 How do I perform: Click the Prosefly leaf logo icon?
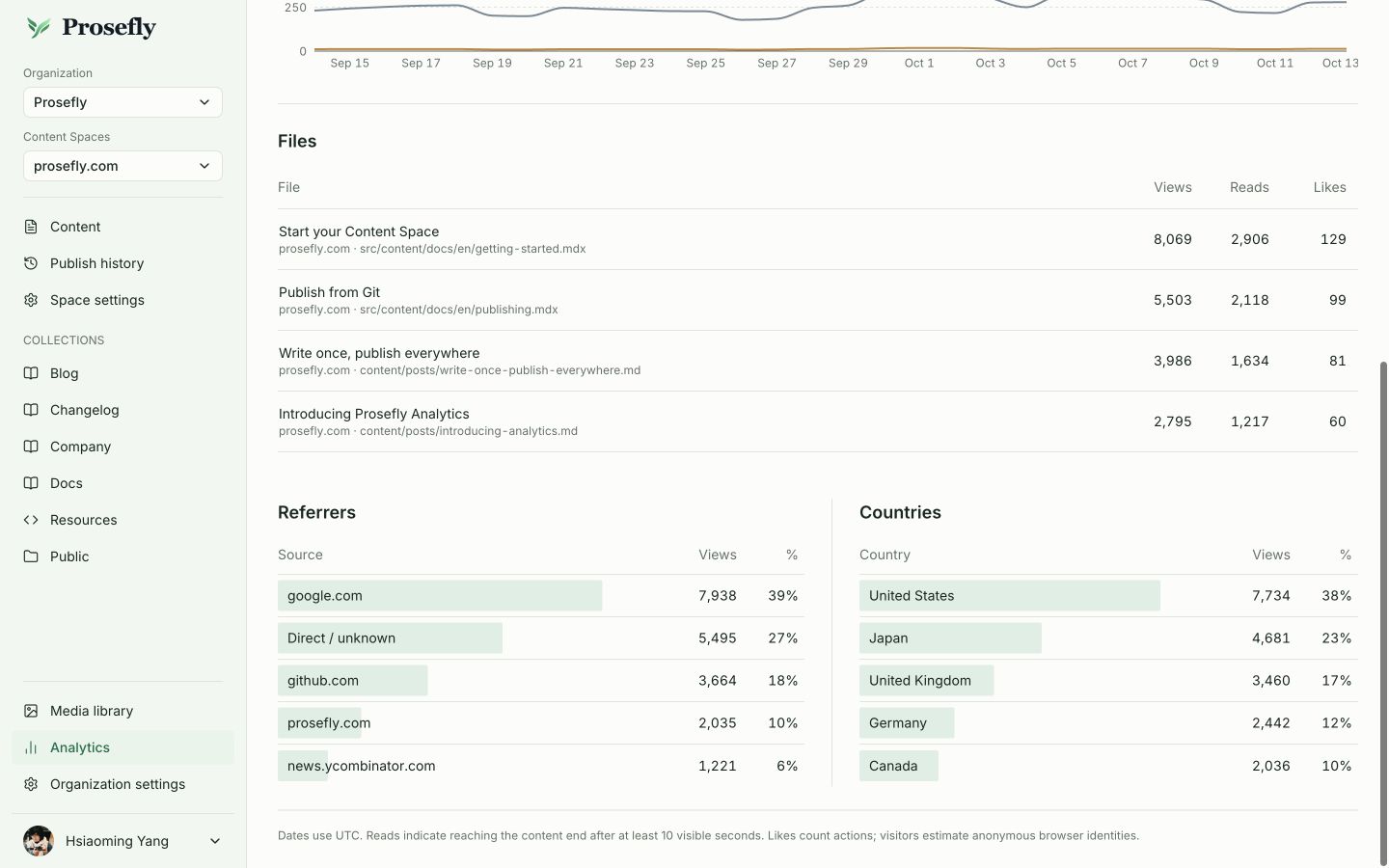39,28
